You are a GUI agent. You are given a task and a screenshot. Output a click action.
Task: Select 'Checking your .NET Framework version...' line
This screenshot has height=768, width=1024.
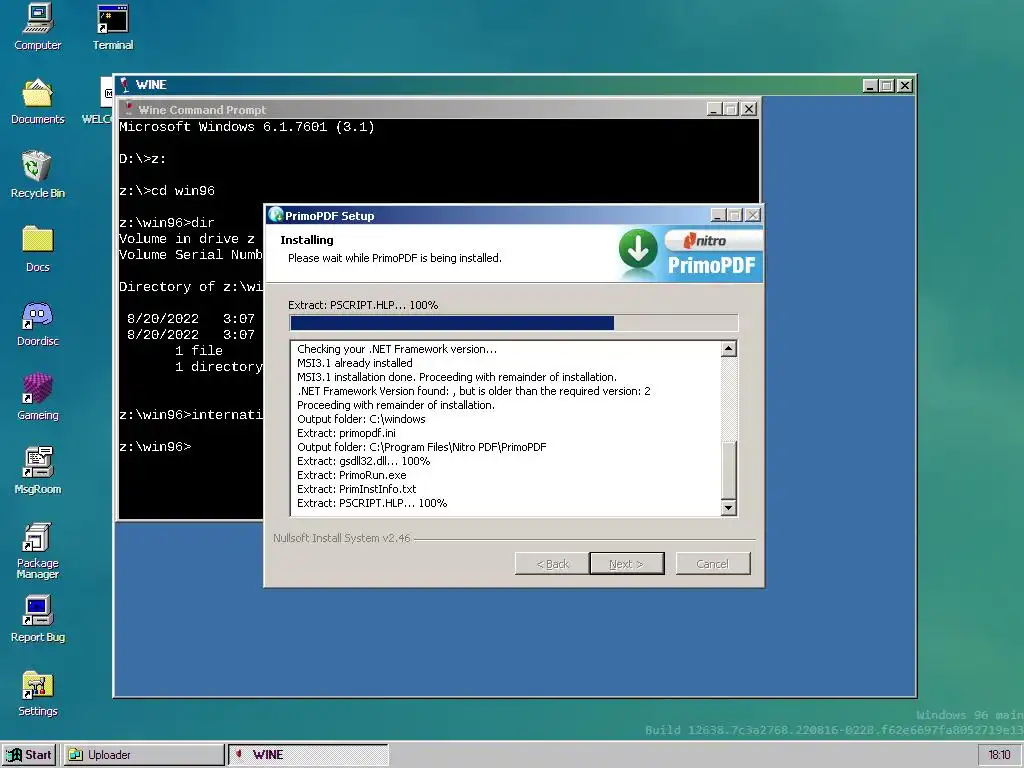point(397,349)
